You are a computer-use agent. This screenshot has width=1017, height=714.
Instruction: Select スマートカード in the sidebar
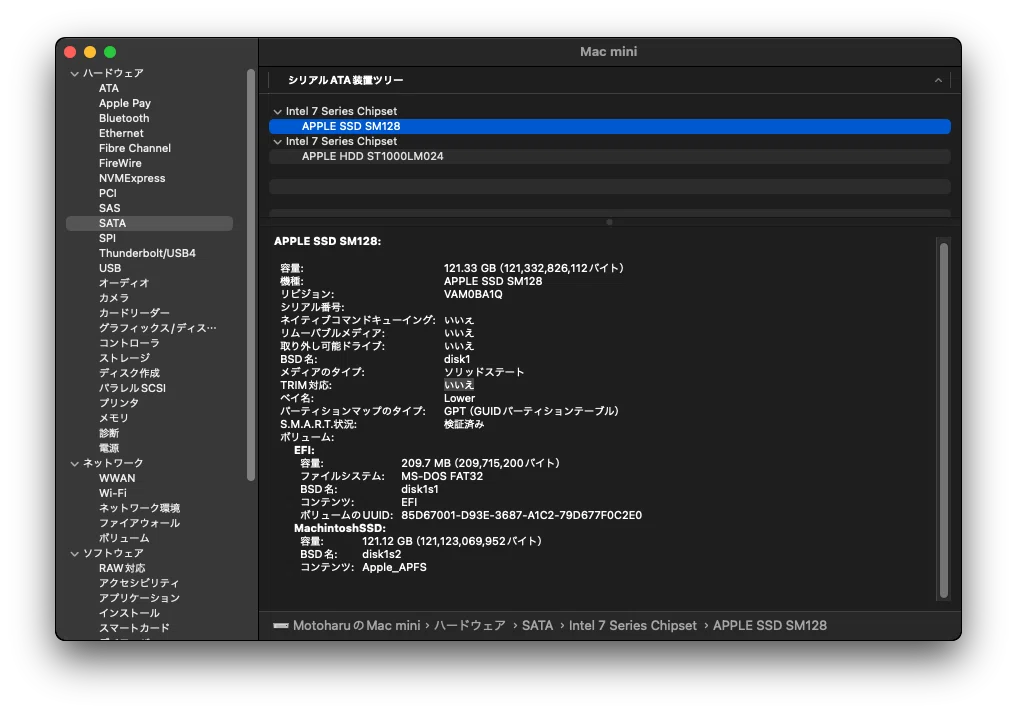tap(134, 628)
